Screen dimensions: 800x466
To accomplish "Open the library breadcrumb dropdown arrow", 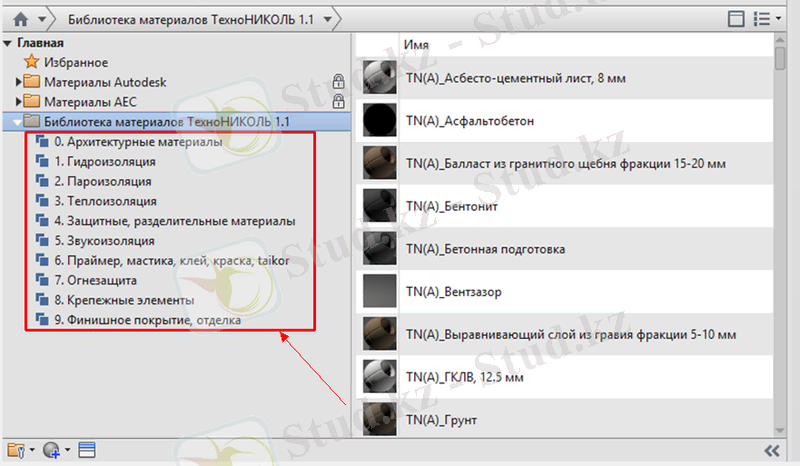I will (328, 20).
